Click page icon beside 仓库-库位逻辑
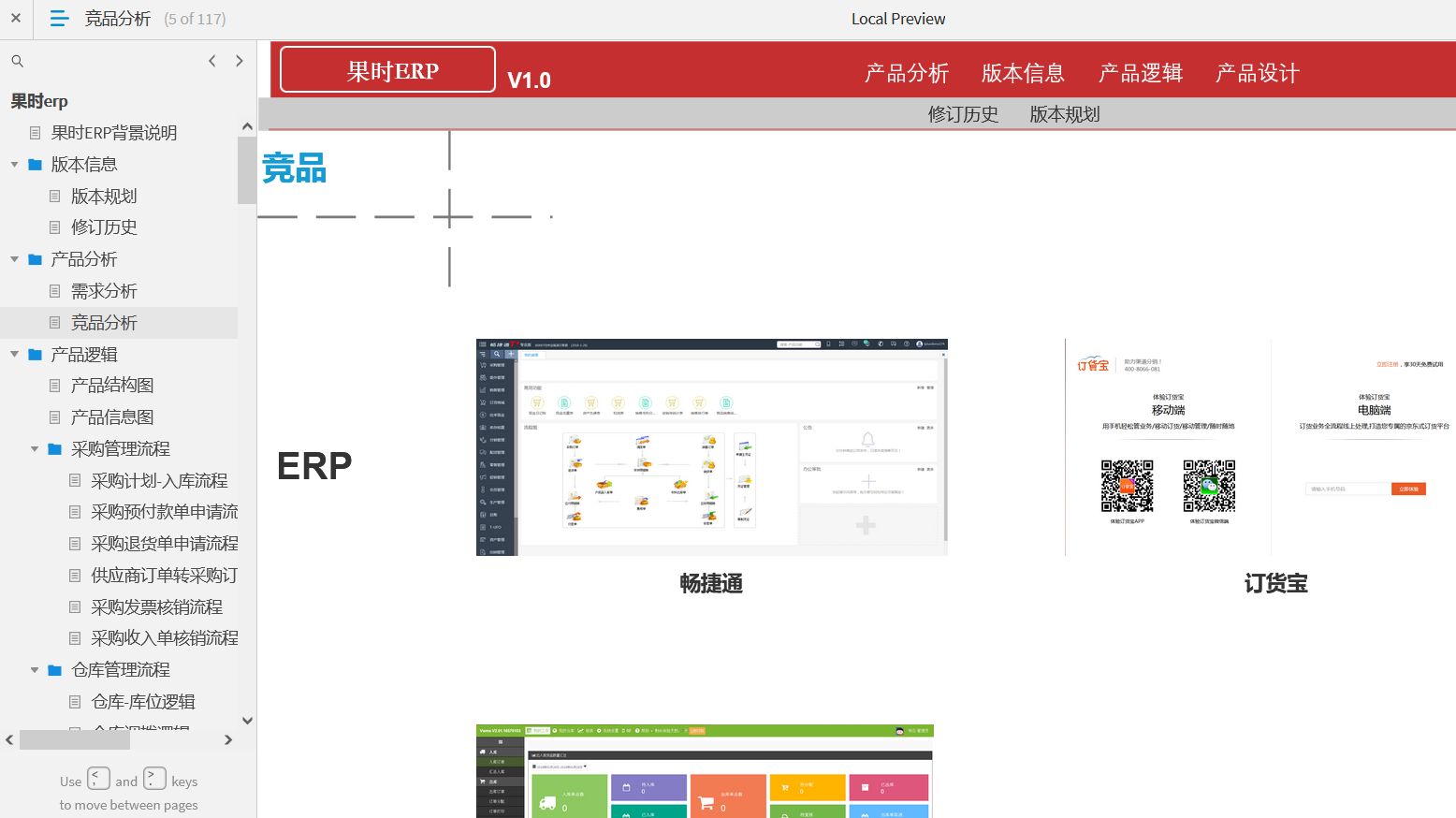This screenshot has height=818, width=1456. point(75,702)
